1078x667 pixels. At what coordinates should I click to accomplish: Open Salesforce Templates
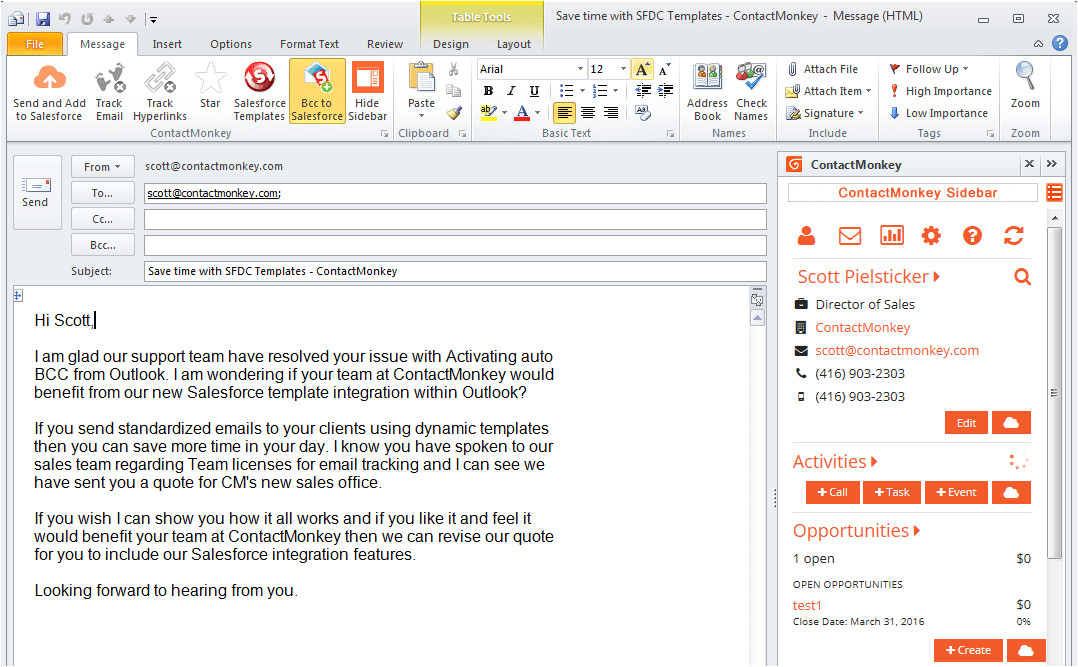coord(259,91)
